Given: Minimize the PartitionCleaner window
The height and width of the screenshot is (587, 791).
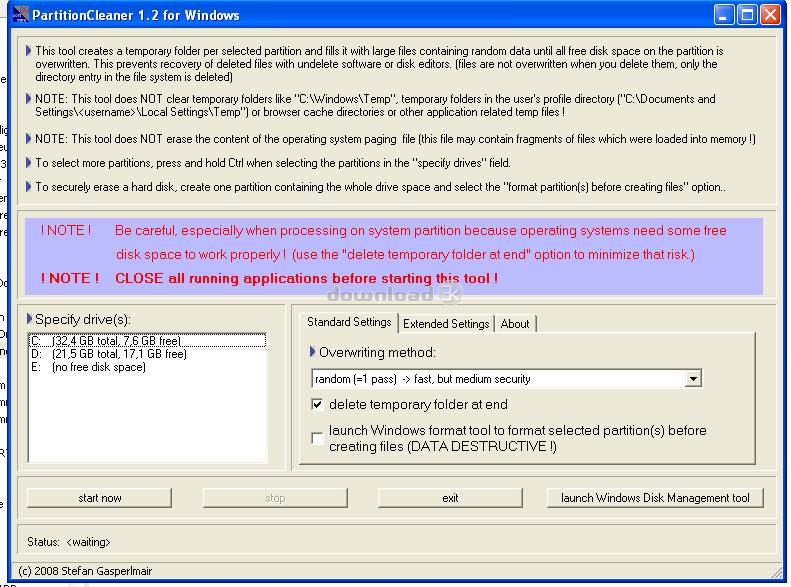Looking at the screenshot, I should point(724,15).
